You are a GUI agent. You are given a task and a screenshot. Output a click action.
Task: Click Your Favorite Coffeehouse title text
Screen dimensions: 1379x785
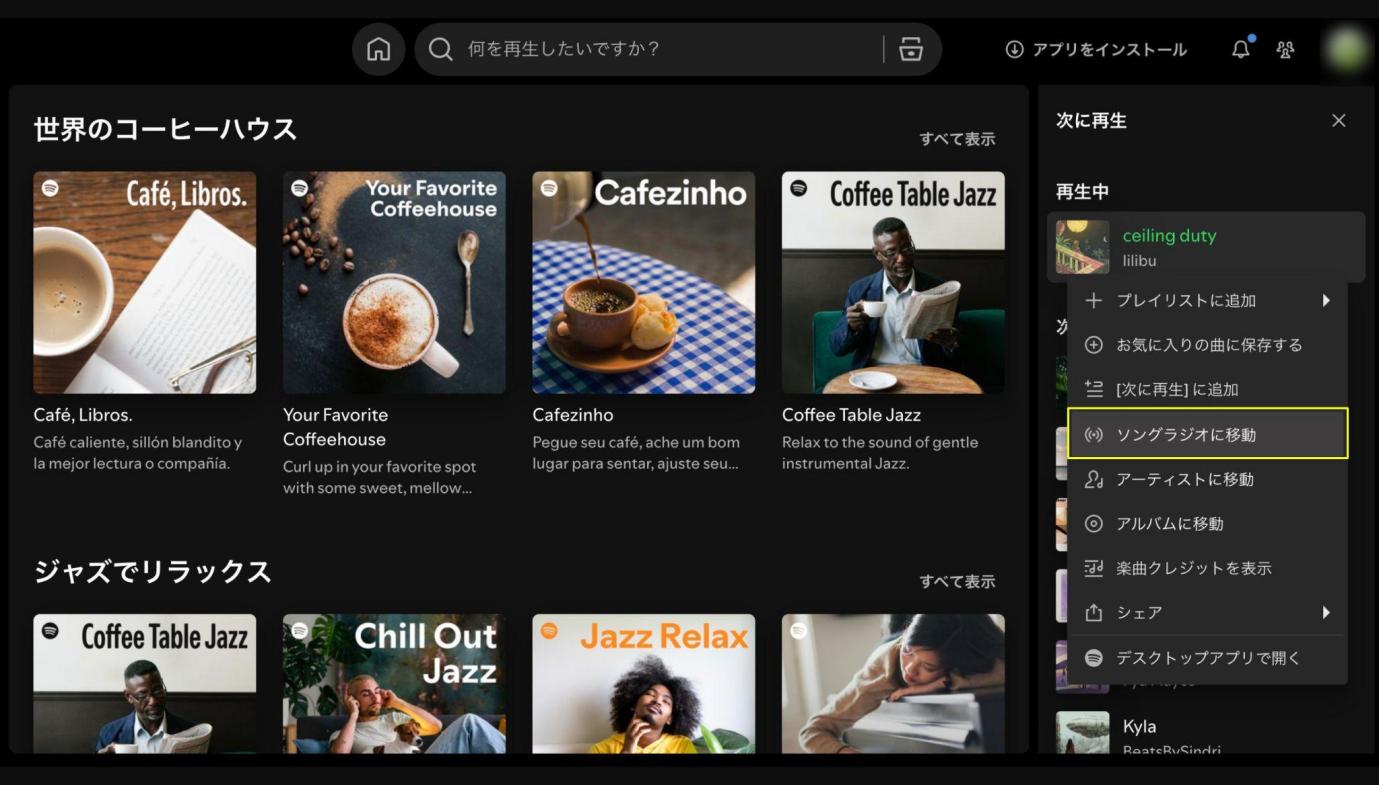coord(335,427)
